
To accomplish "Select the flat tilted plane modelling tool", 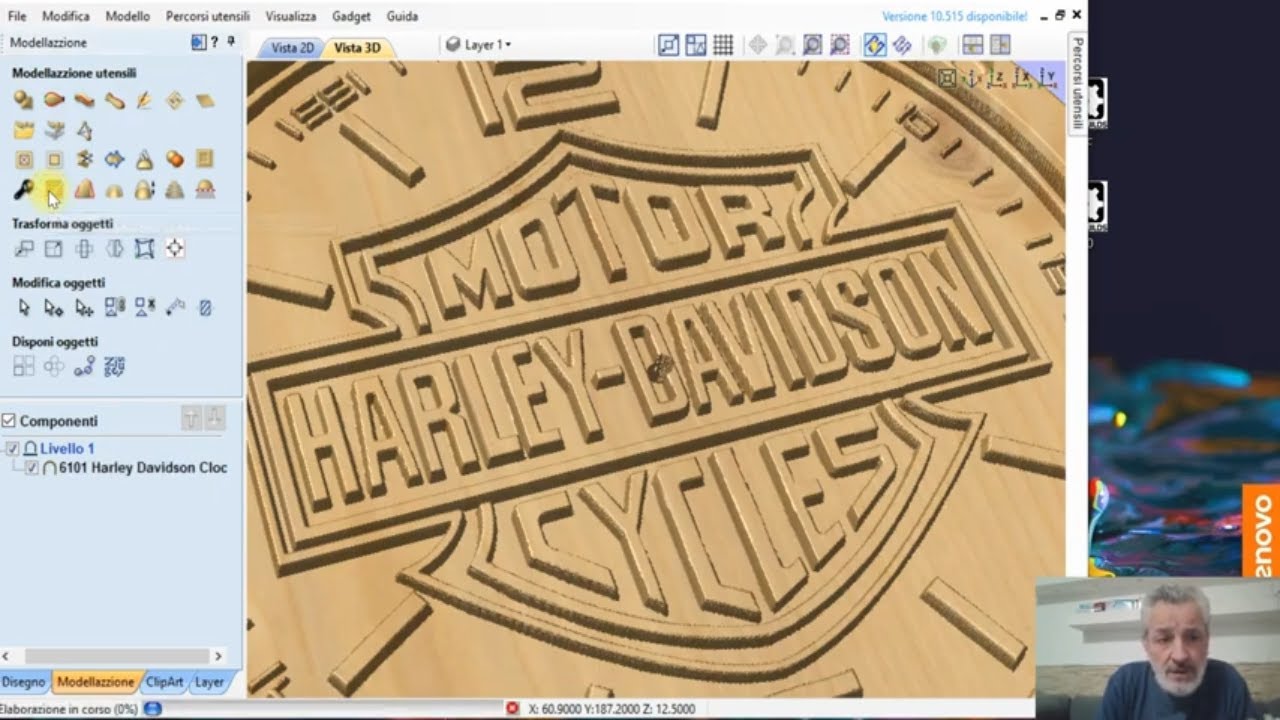I will [204, 100].
